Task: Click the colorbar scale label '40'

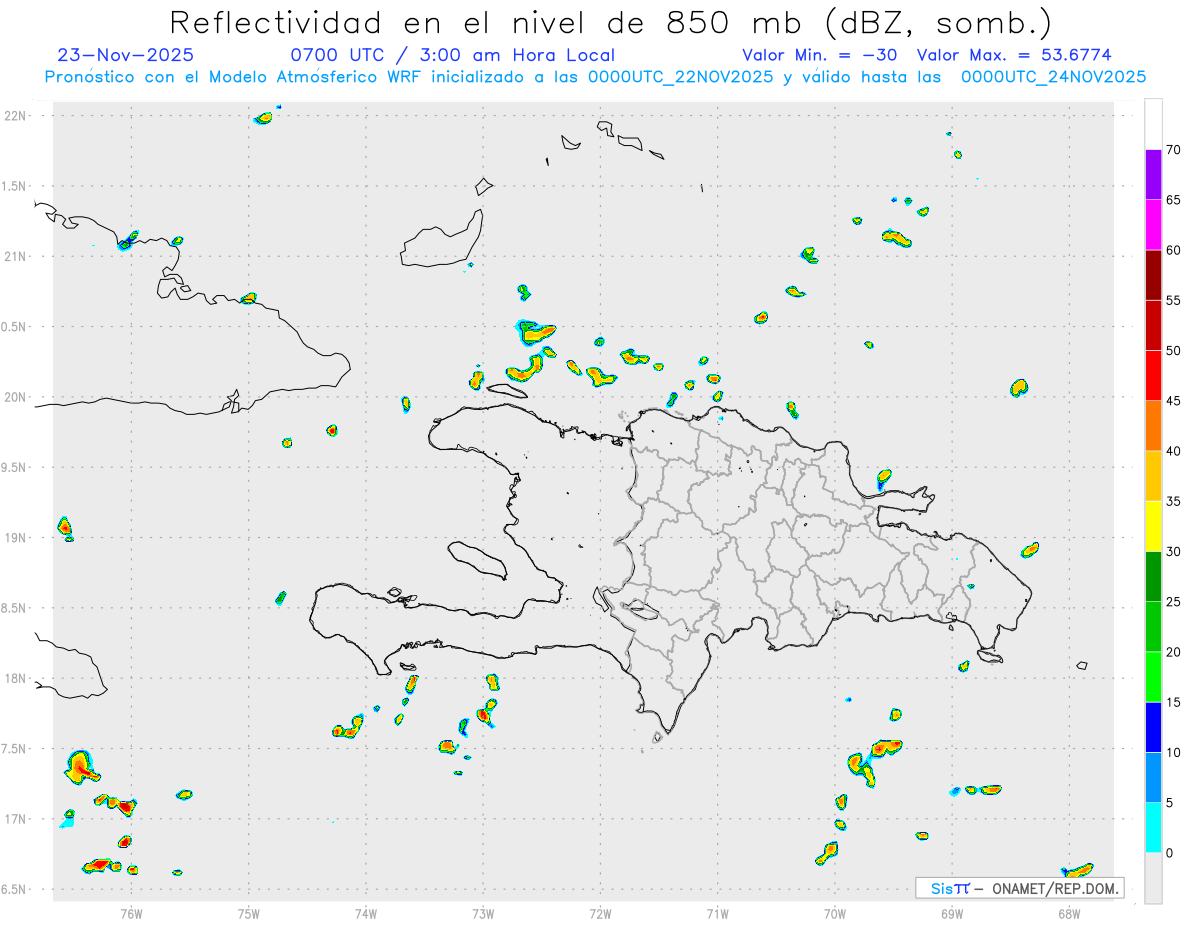Action: click(x=1174, y=451)
